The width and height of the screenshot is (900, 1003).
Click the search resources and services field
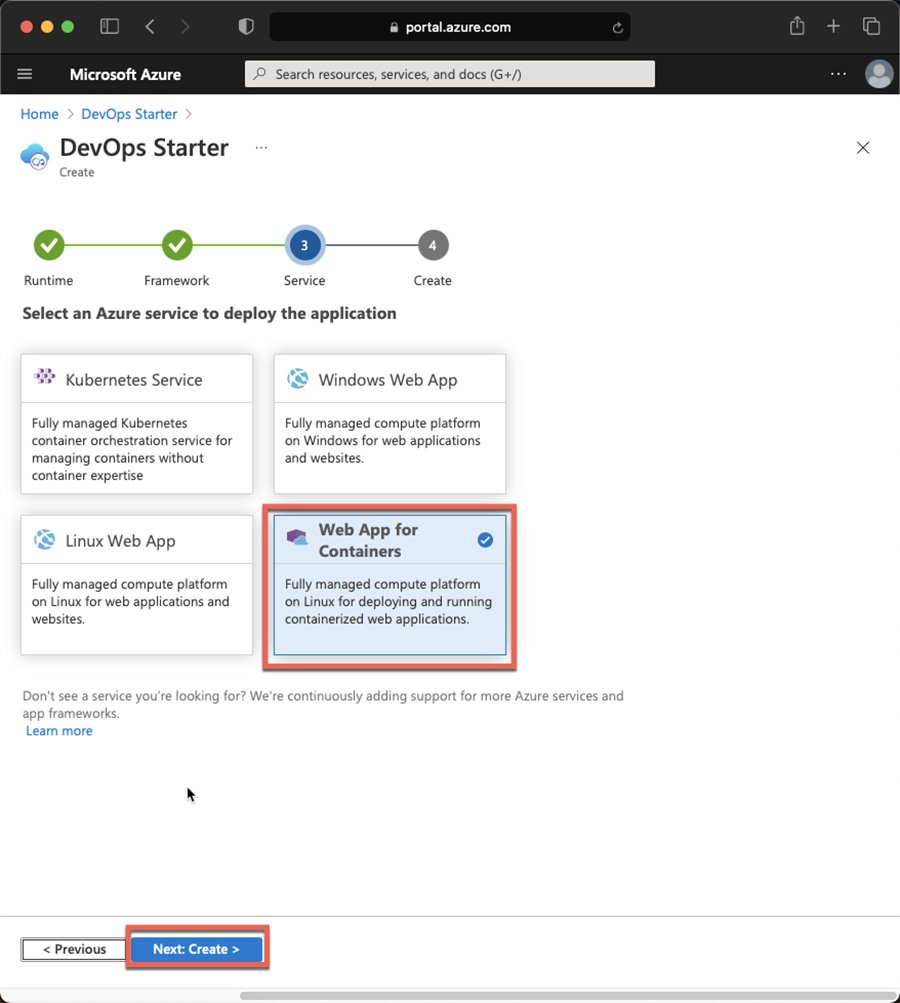(449, 74)
